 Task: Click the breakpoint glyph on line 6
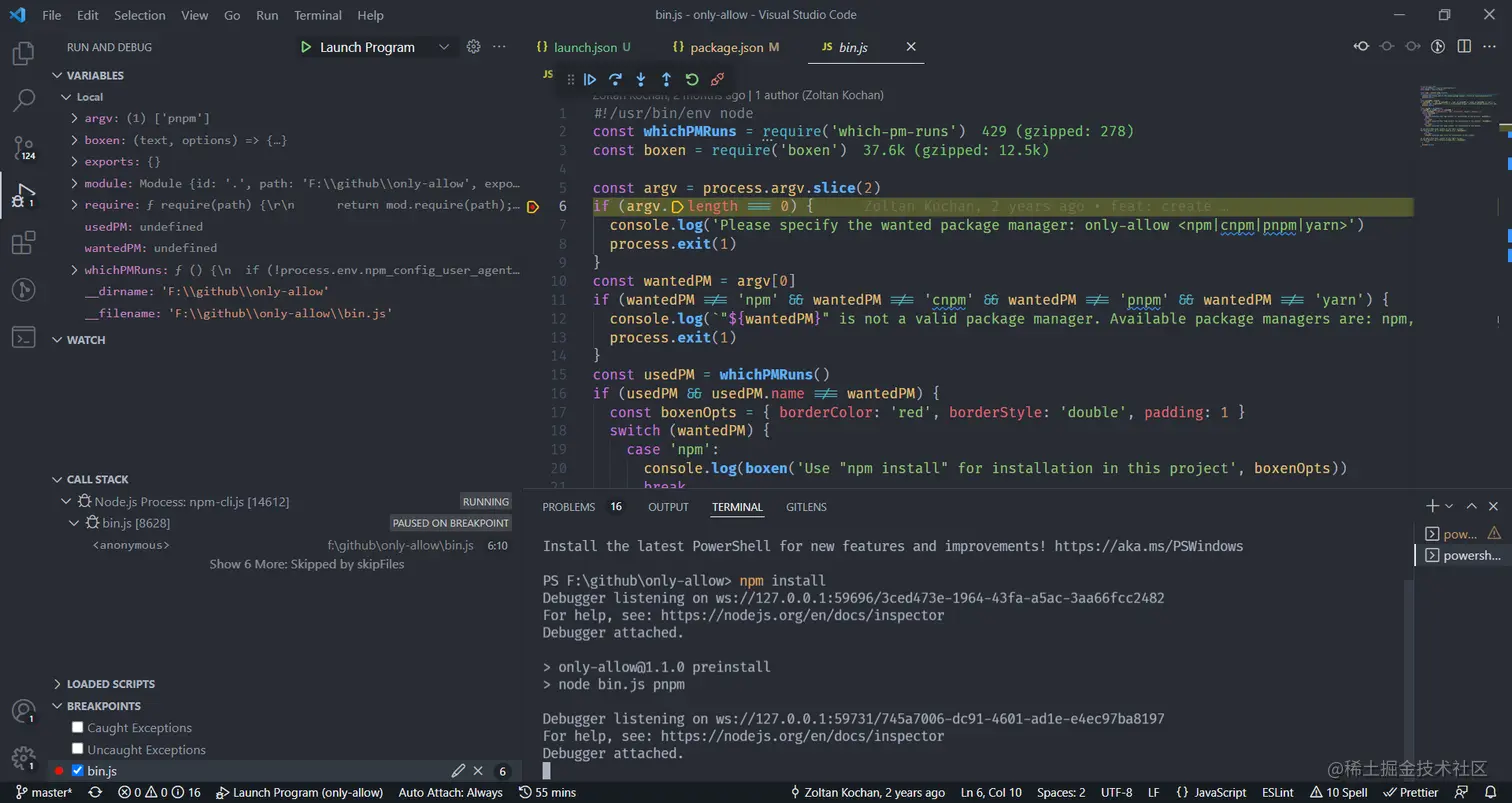(533, 207)
